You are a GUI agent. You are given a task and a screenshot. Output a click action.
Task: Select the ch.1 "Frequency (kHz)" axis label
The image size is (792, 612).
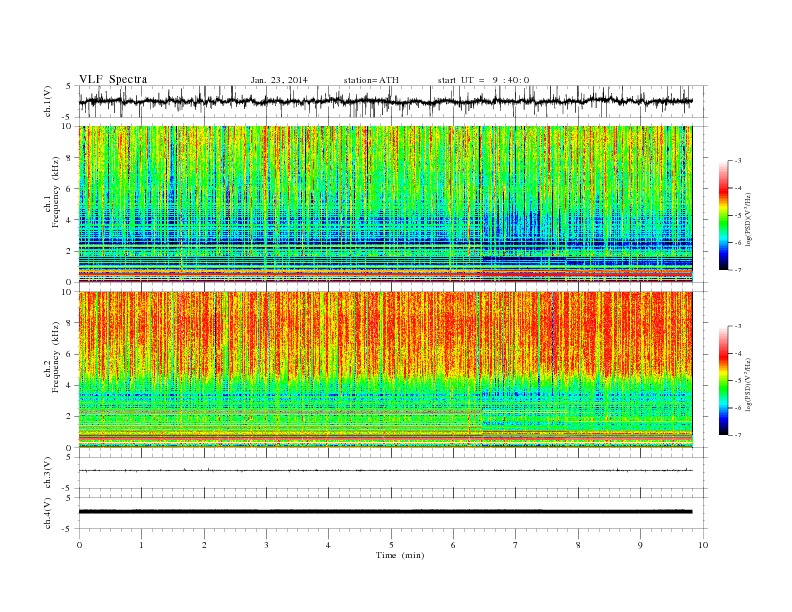pos(56,192)
